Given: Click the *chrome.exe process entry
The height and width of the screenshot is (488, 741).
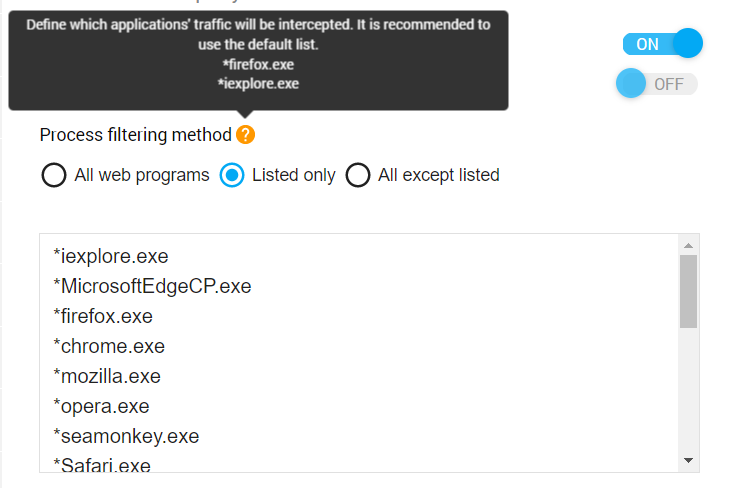Looking at the screenshot, I should tap(109, 347).
